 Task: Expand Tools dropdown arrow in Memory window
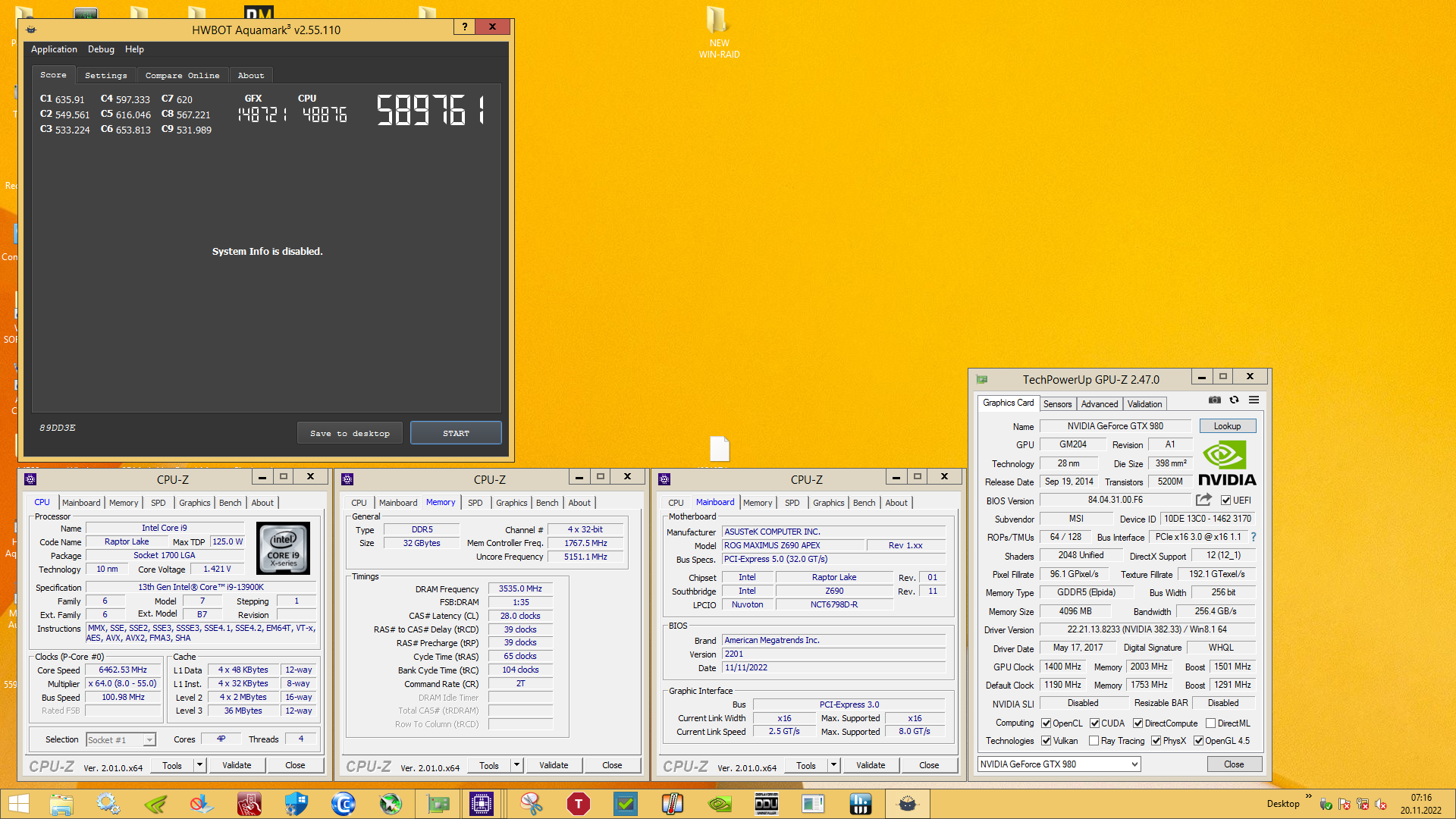[516, 765]
